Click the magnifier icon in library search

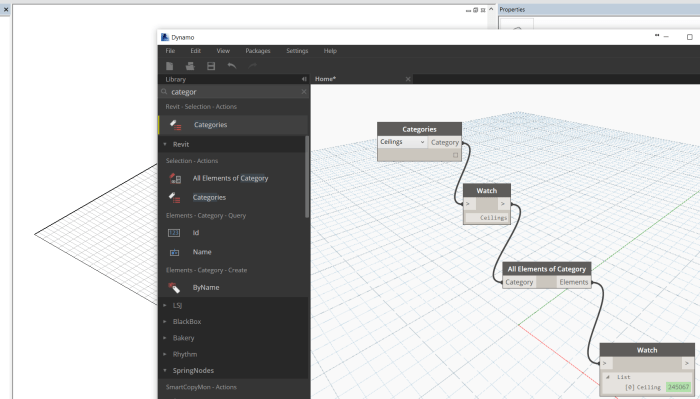164,91
